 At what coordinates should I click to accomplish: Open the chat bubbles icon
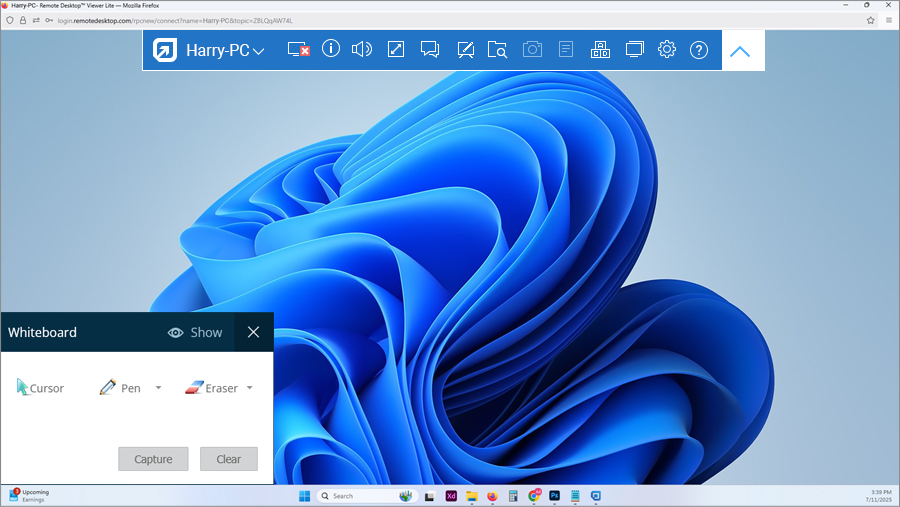click(430, 50)
